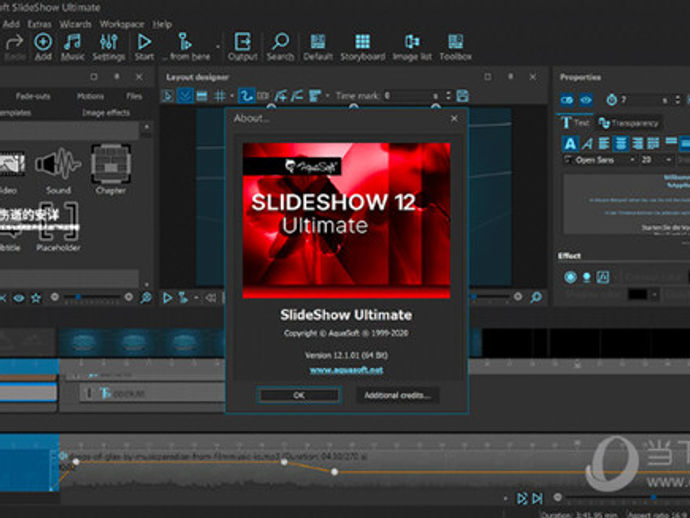The height and width of the screenshot is (518, 690).
Task: Click the circular effect icon under Effect
Action: 570,277
